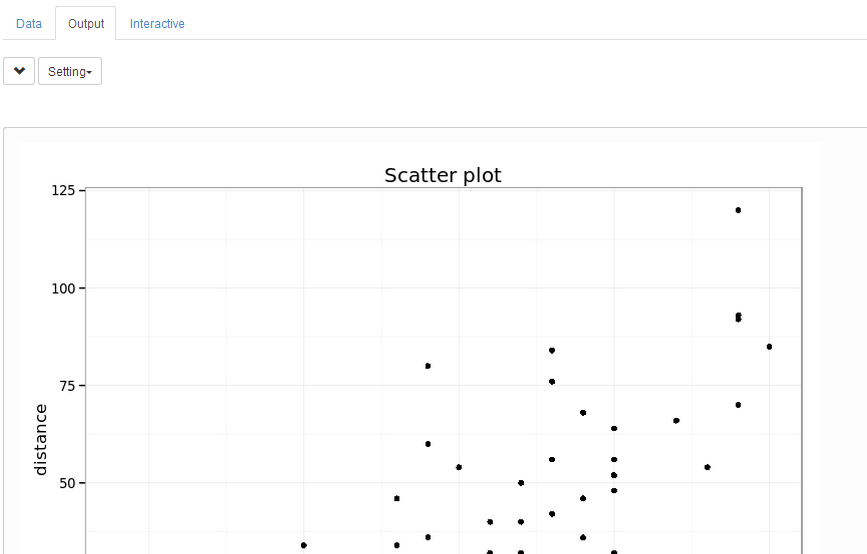Select the highest data point near 120
867x554 pixels.
click(x=738, y=210)
